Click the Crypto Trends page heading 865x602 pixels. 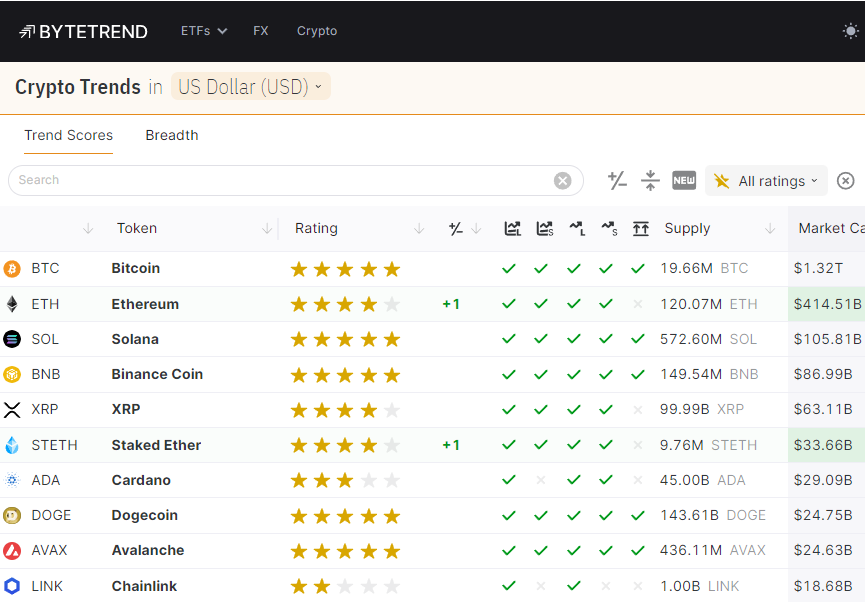[x=78, y=87]
